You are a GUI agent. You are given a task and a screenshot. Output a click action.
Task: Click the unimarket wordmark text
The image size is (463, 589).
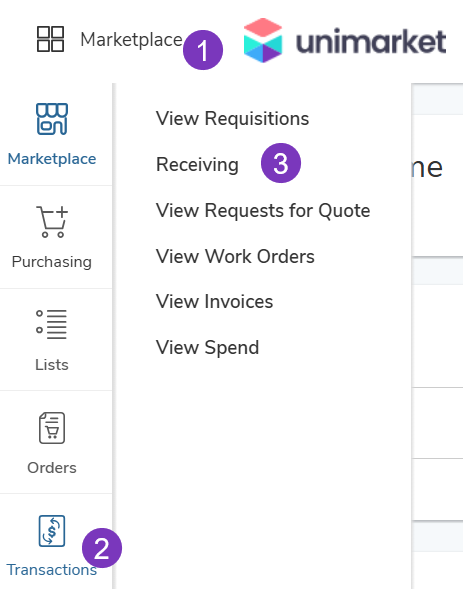371,41
